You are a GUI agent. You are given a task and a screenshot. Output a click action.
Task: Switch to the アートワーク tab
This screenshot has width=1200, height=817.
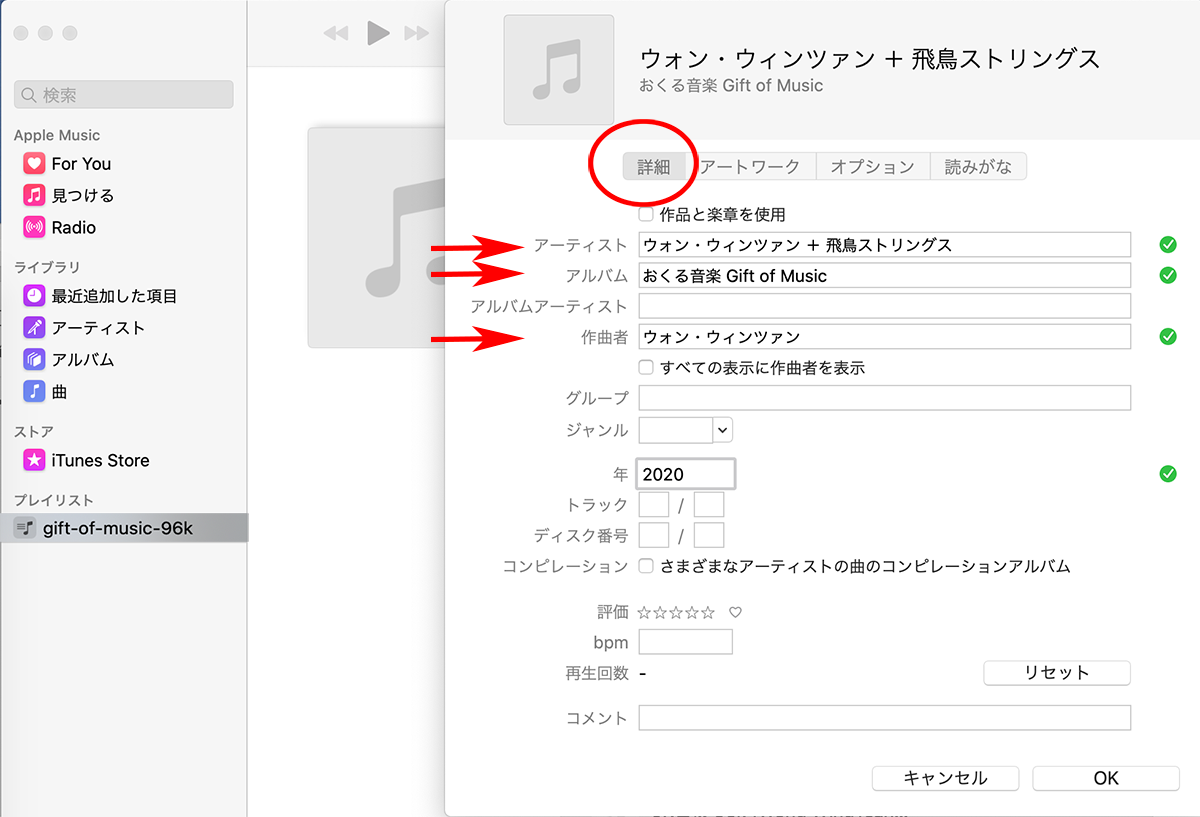(750, 167)
